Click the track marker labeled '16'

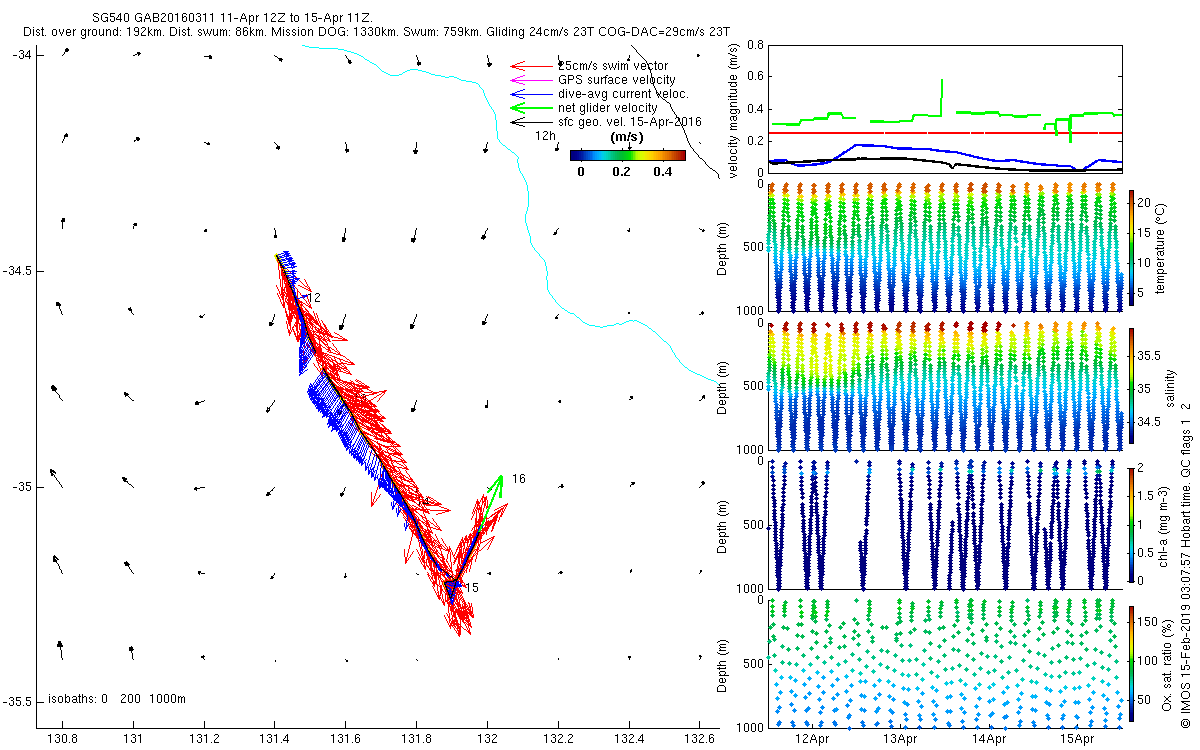[518, 479]
